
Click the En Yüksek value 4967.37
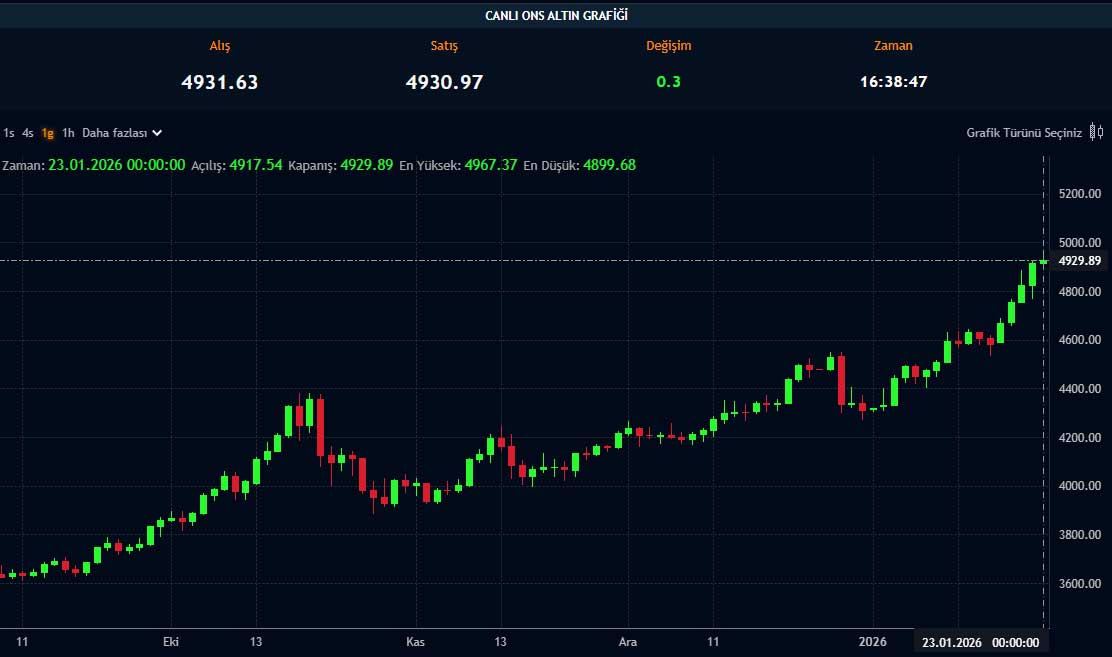[x=491, y=165]
